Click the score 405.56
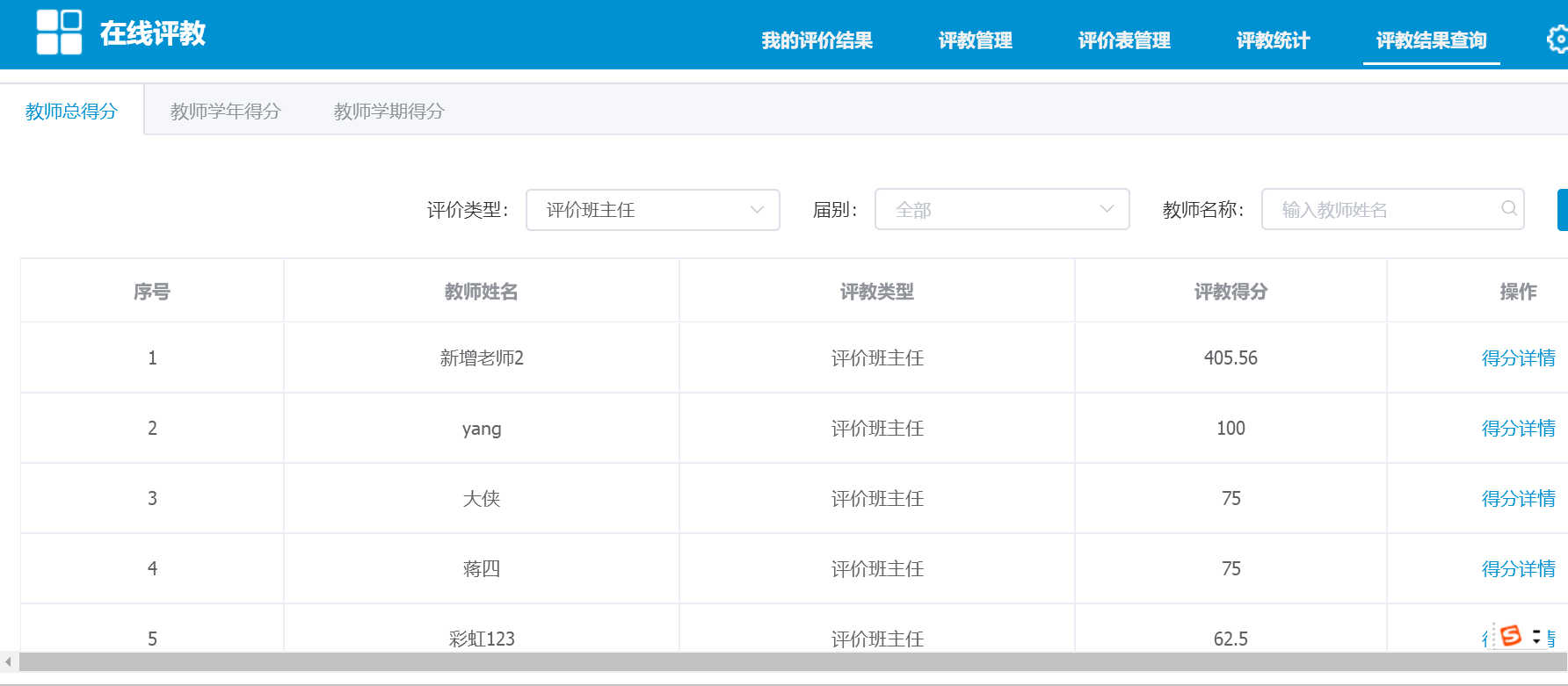This screenshot has height=686, width=1568. pos(1230,357)
